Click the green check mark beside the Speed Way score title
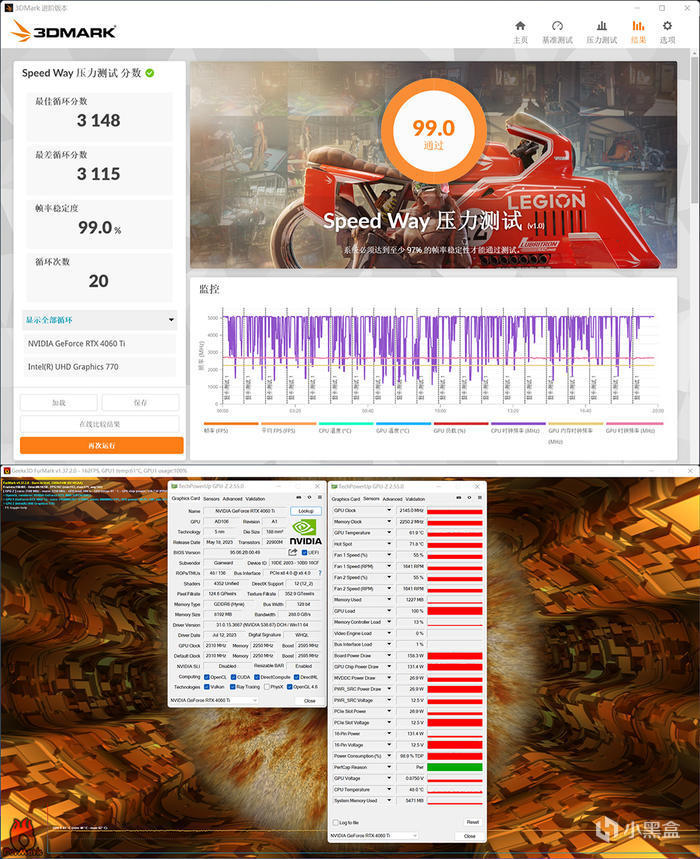The width and height of the screenshot is (700, 859). pos(150,73)
